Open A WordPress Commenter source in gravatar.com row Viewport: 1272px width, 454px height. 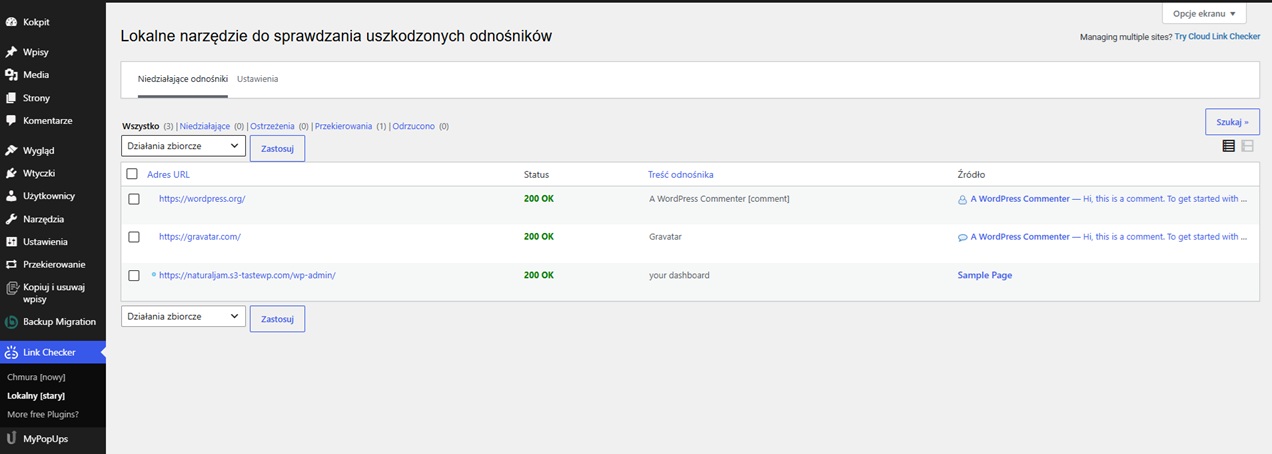(1020, 237)
